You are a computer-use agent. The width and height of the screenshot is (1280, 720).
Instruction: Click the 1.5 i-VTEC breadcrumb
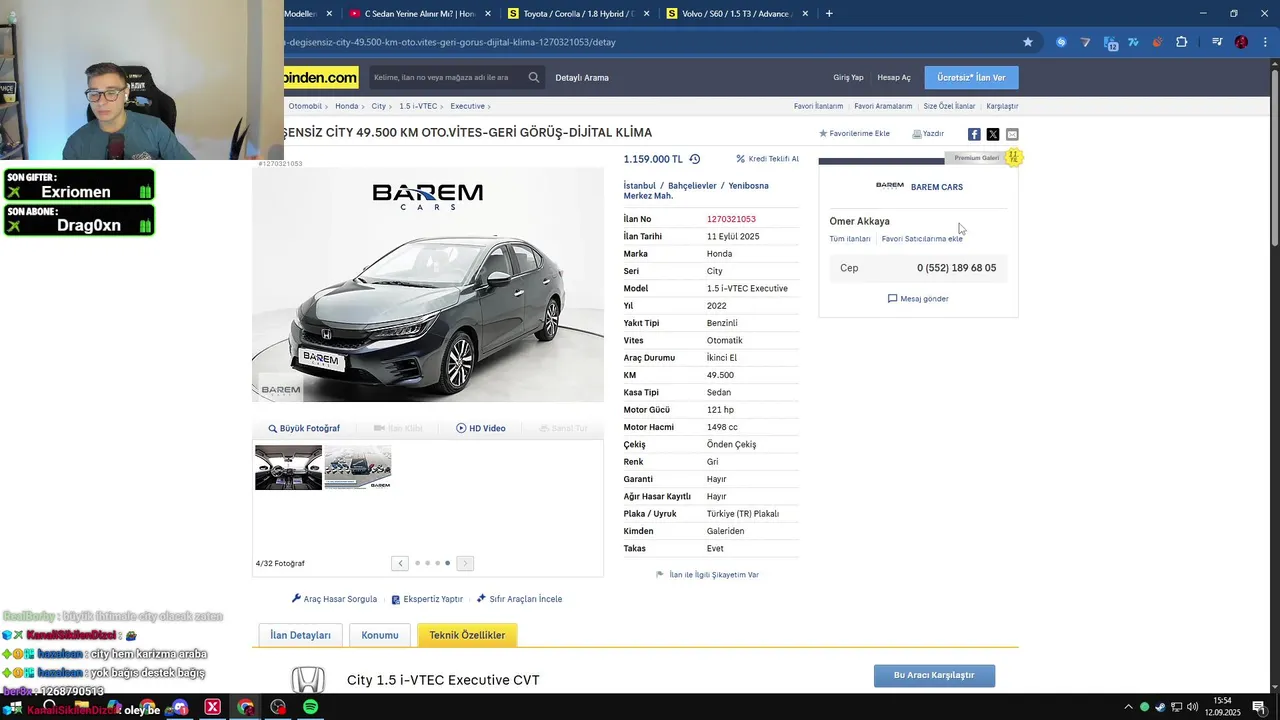point(418,106)
